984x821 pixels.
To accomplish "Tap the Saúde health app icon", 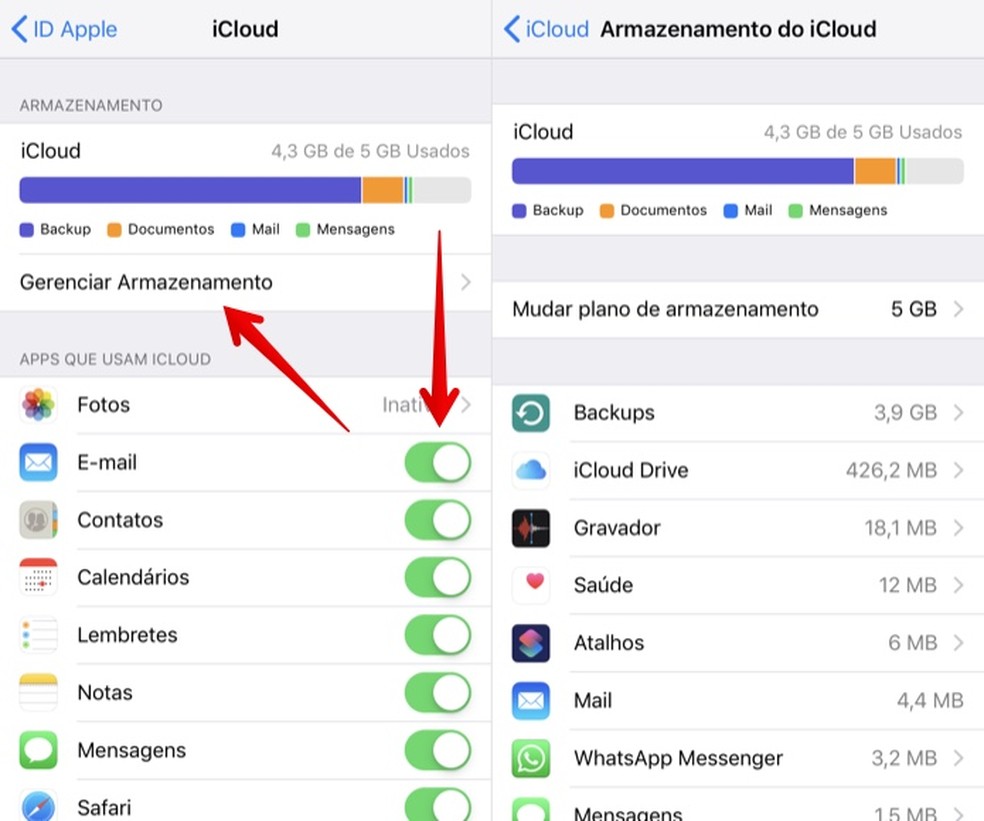I will click(x=531, y=585).
